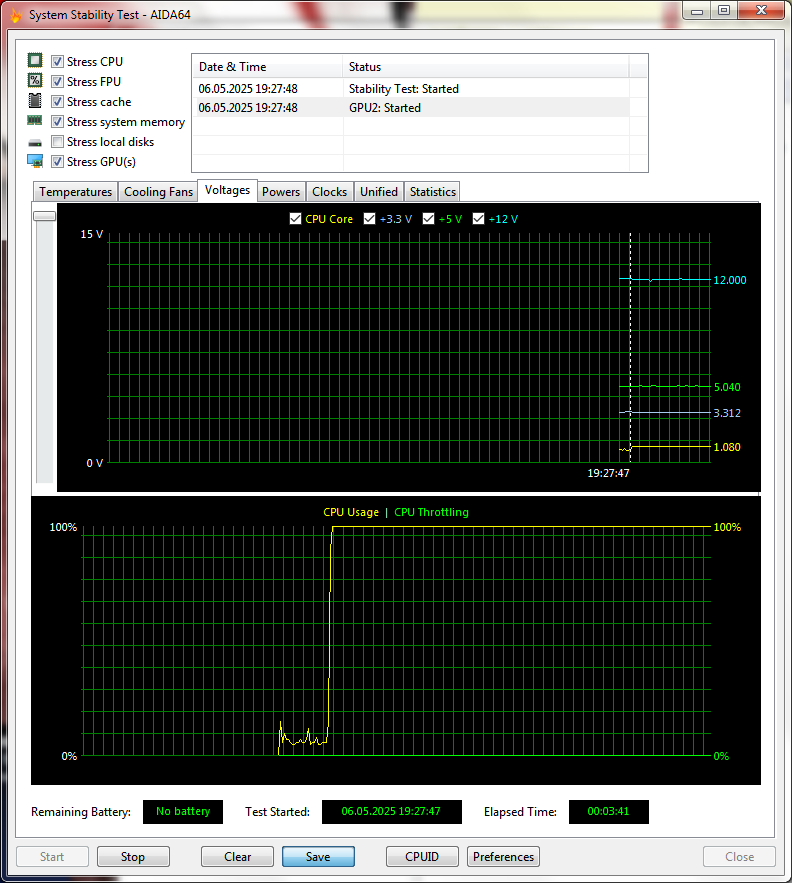
Task: Open the Clocks tab
Action: tap(330, 191)
